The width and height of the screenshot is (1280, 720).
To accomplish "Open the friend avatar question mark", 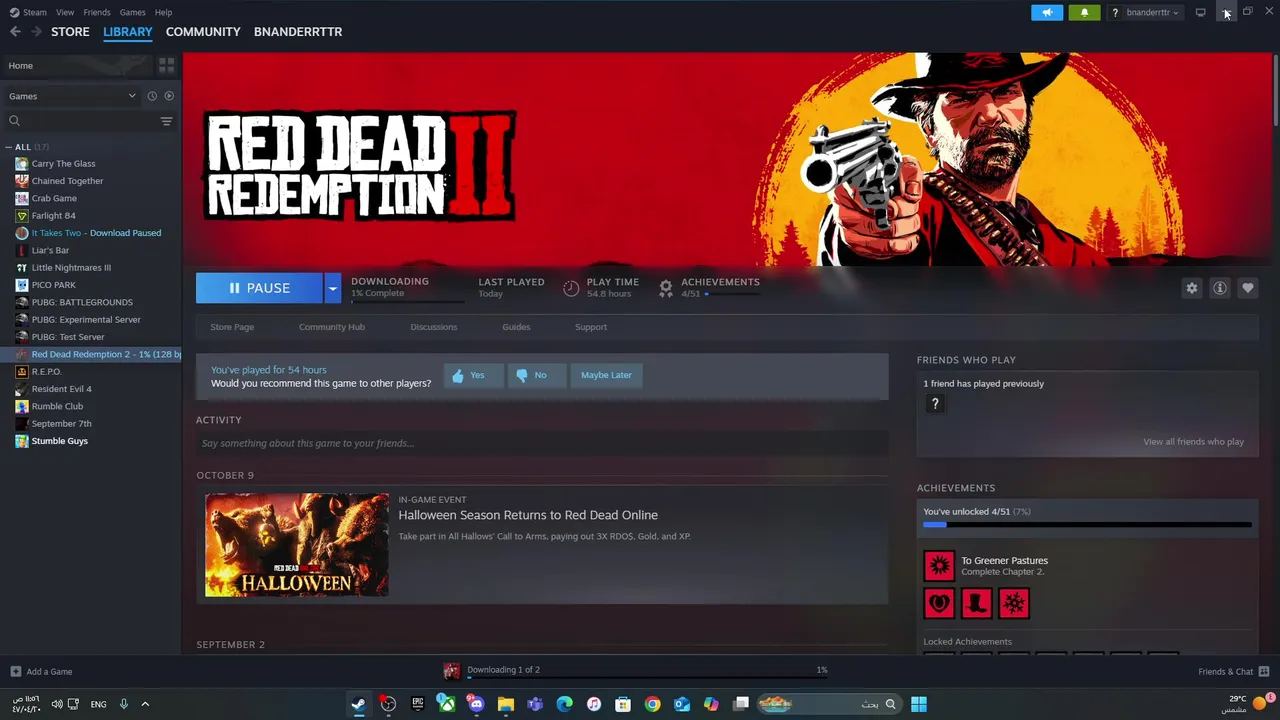I will pos(935,404).
